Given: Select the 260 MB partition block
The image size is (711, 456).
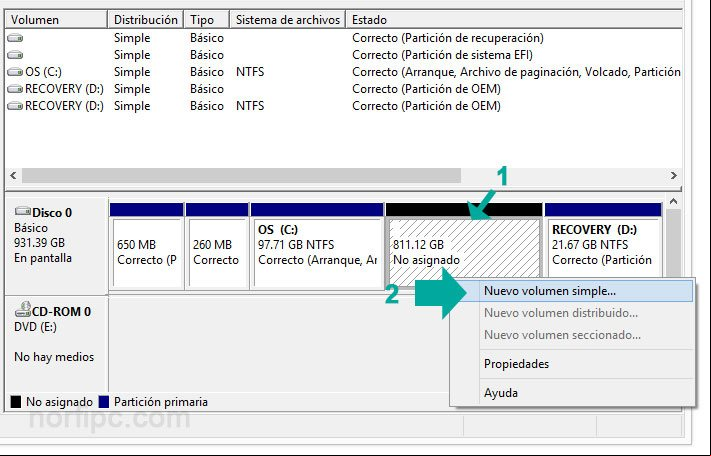Looking at the screenshot, I should (217, 245).
